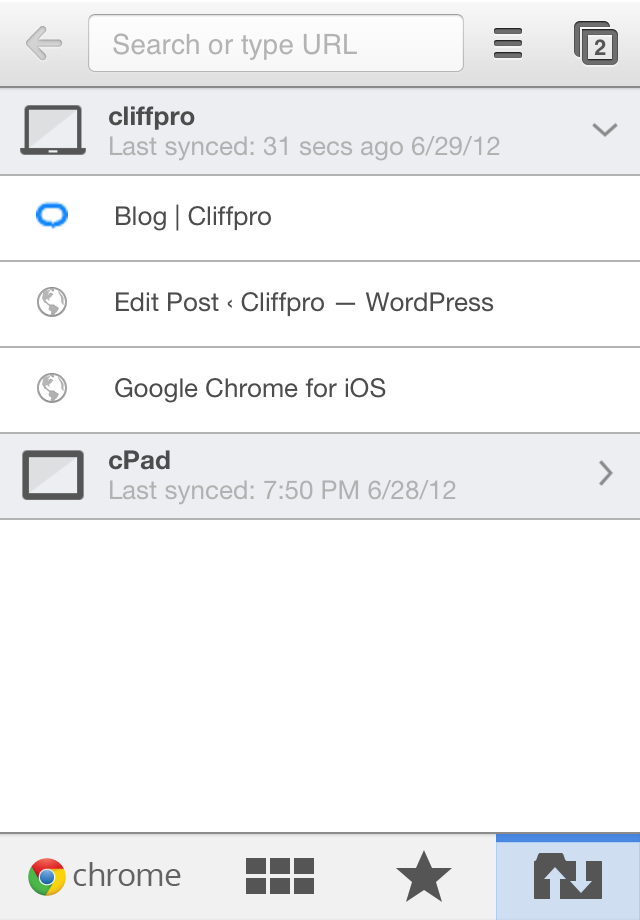Tap the back arrow icon
Image resolution: width=640 pixels, height=920 pixels.
click(44, 43)
